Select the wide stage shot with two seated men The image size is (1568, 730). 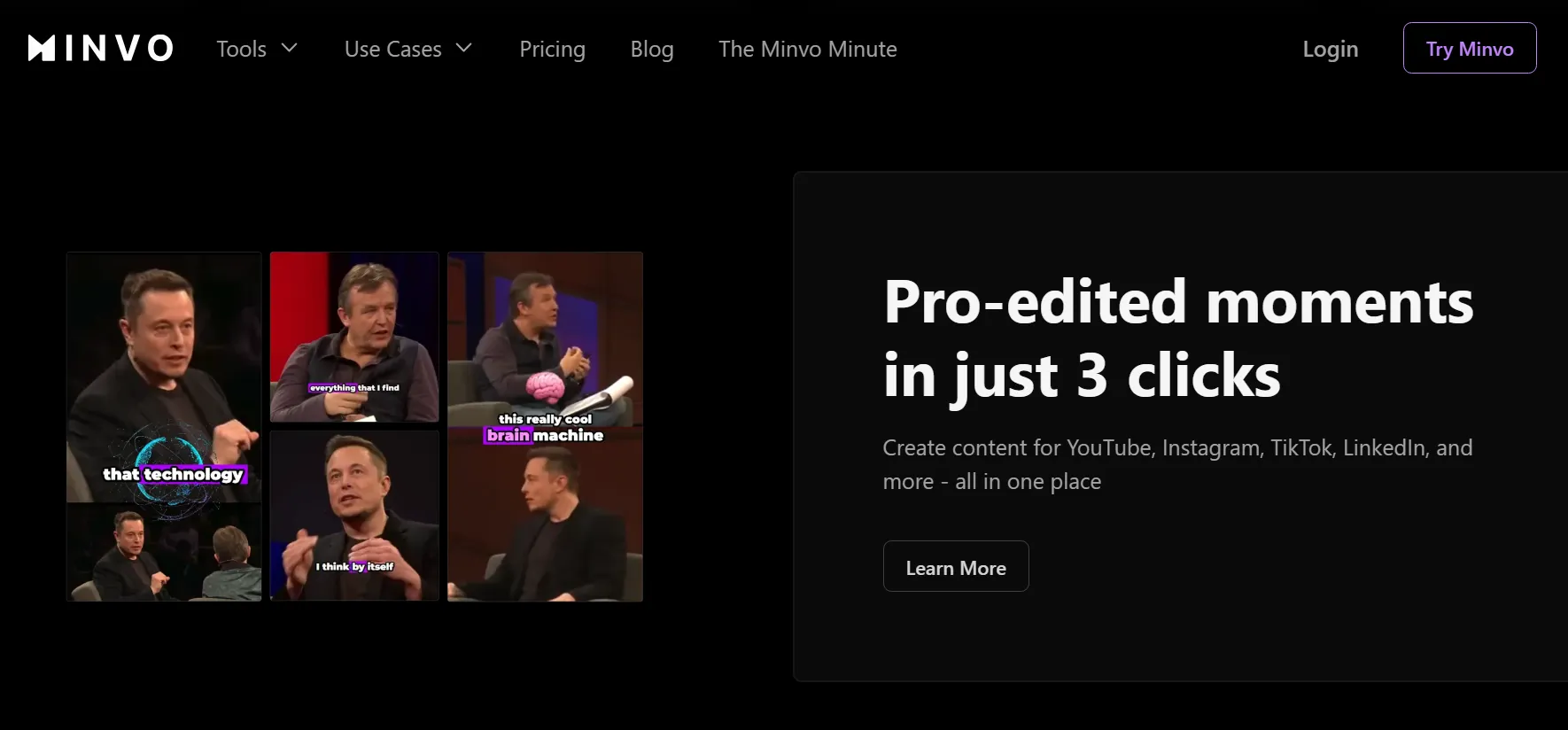tap(164, 554)
